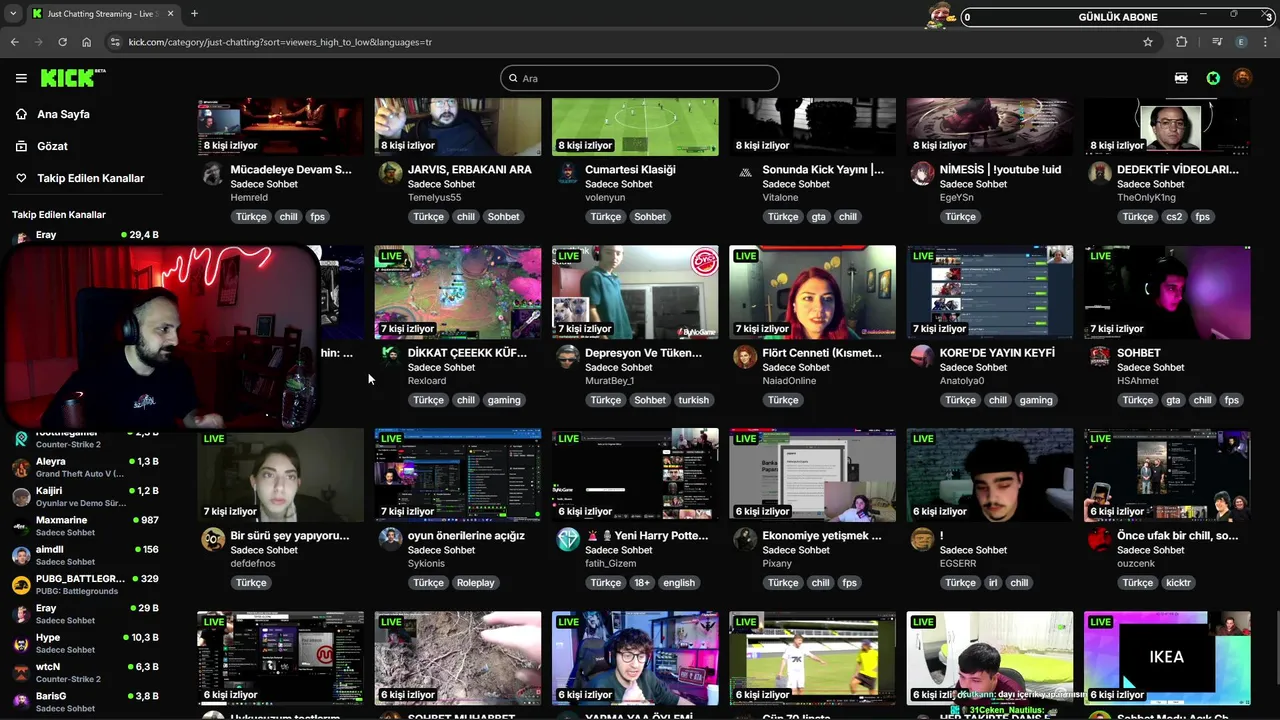Click the turkish tag under Depresyon Ve Tüken
1280x720 pixels.
[x=693, y=400]
